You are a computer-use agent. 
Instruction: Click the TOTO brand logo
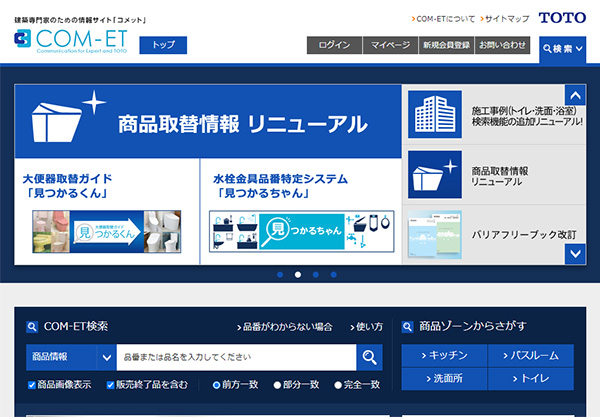coord(561,18)
